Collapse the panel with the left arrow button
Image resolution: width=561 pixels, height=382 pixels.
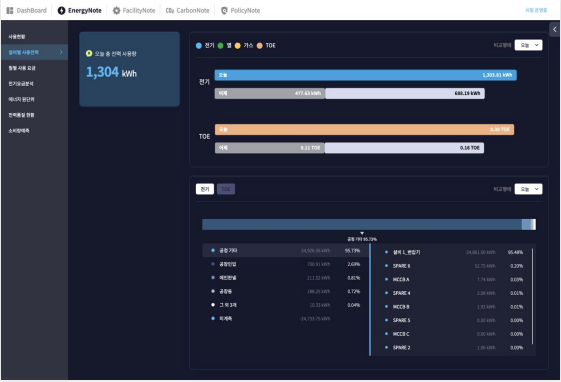click(x=555, y=29)
